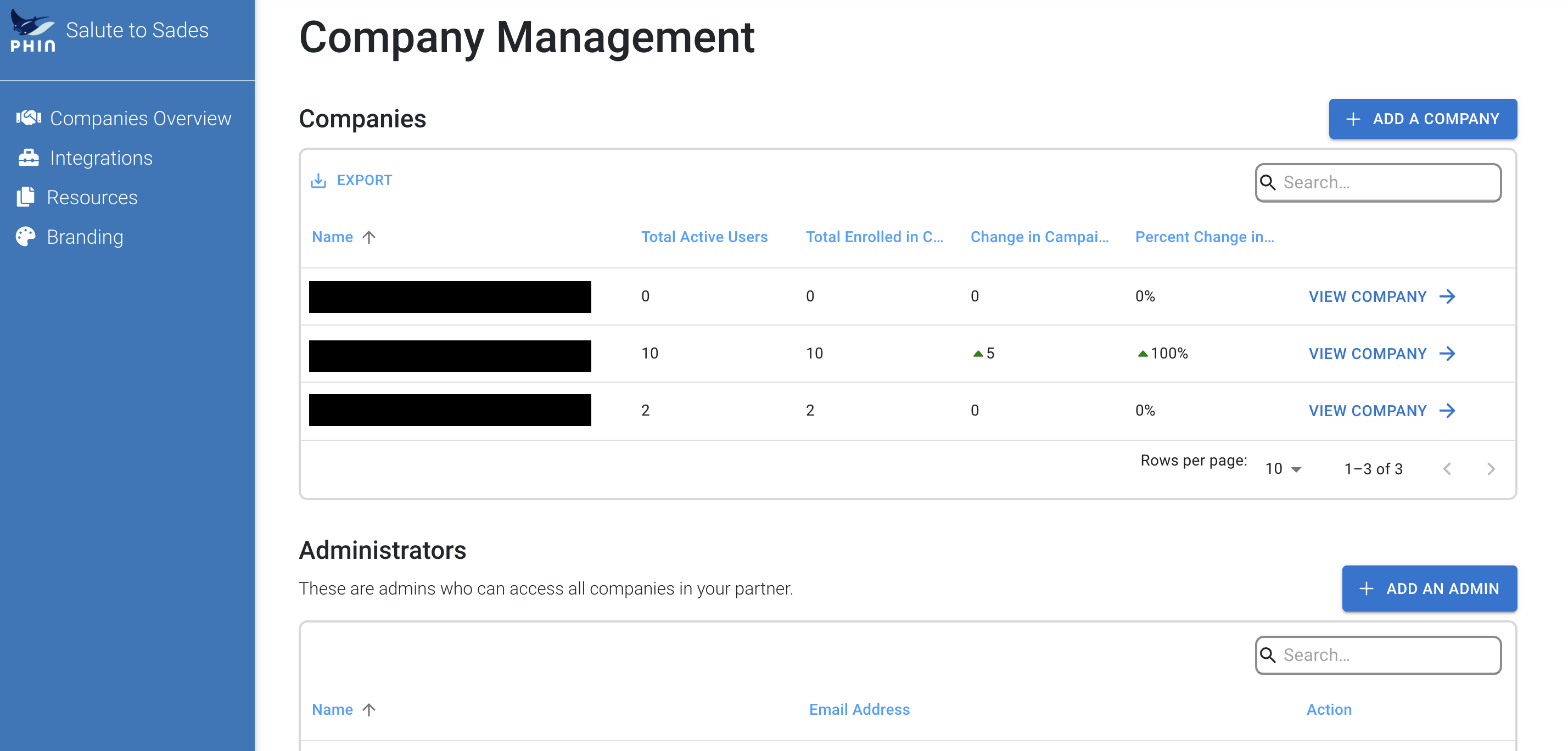Open the Resources menu item
Image resolution: width=1568 pixels, height=751 pixels.
pos(77,197)
